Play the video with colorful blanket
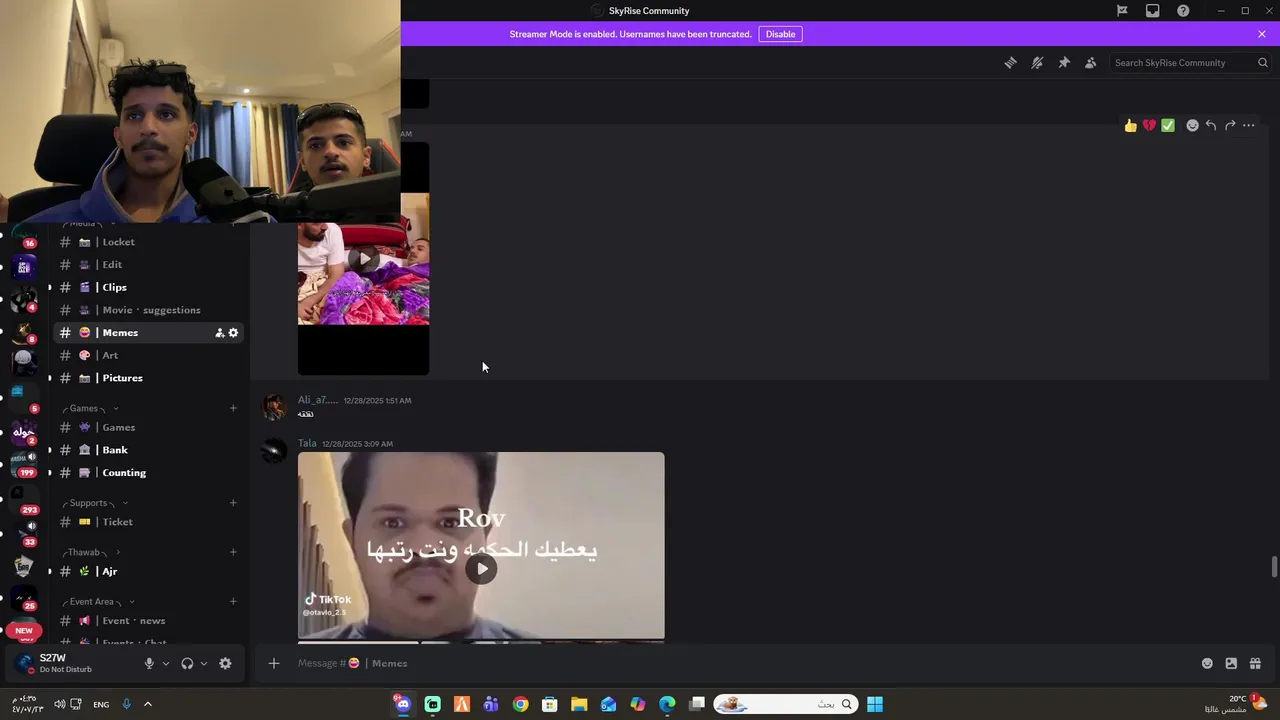The height and width of the screenshot is (720, 1280). coord(364,259)
